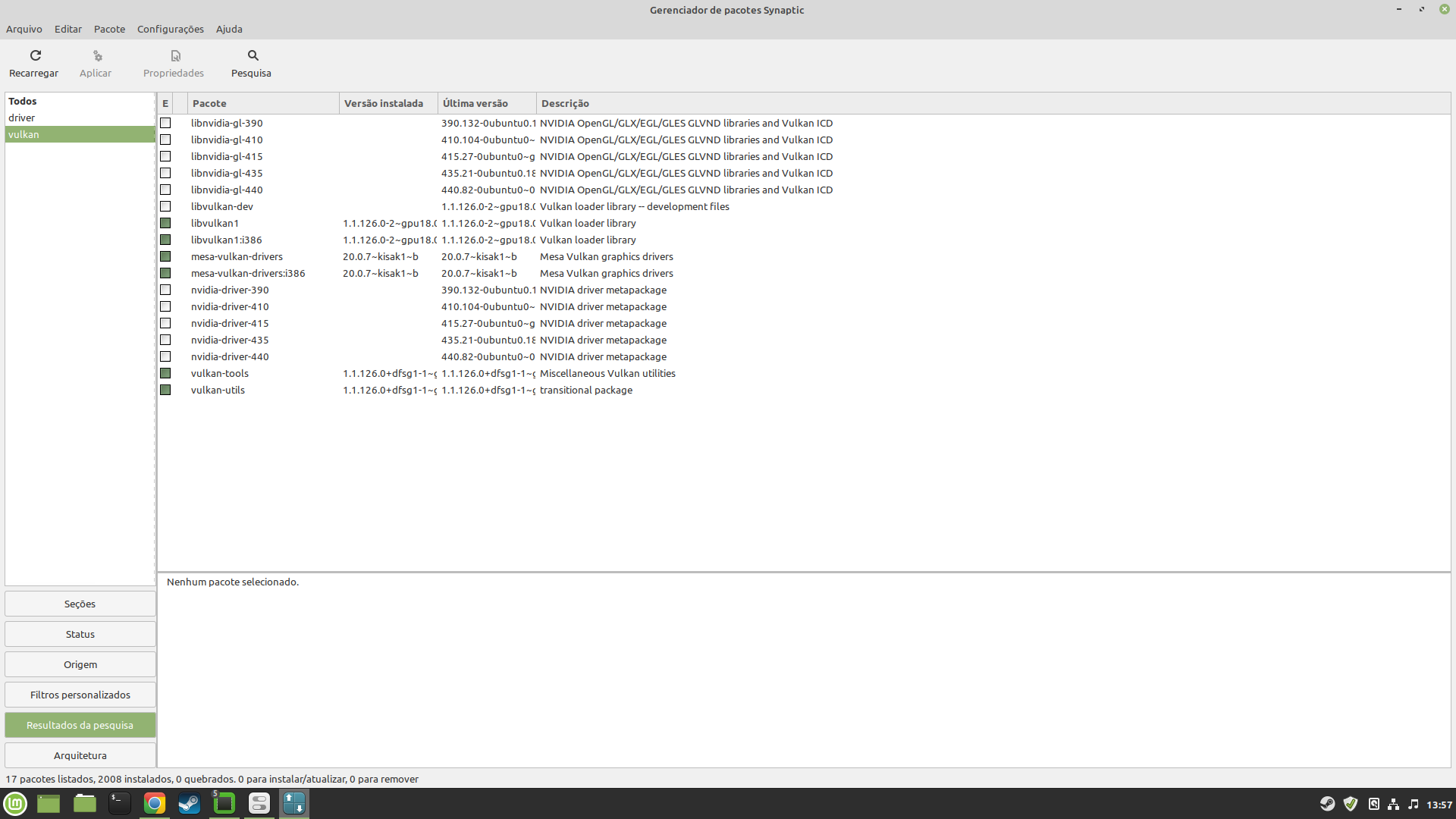The width and height of the screenshot is (1456, 819).
Task: Open Google Chrome from taskbar
Action: (155, 803)
